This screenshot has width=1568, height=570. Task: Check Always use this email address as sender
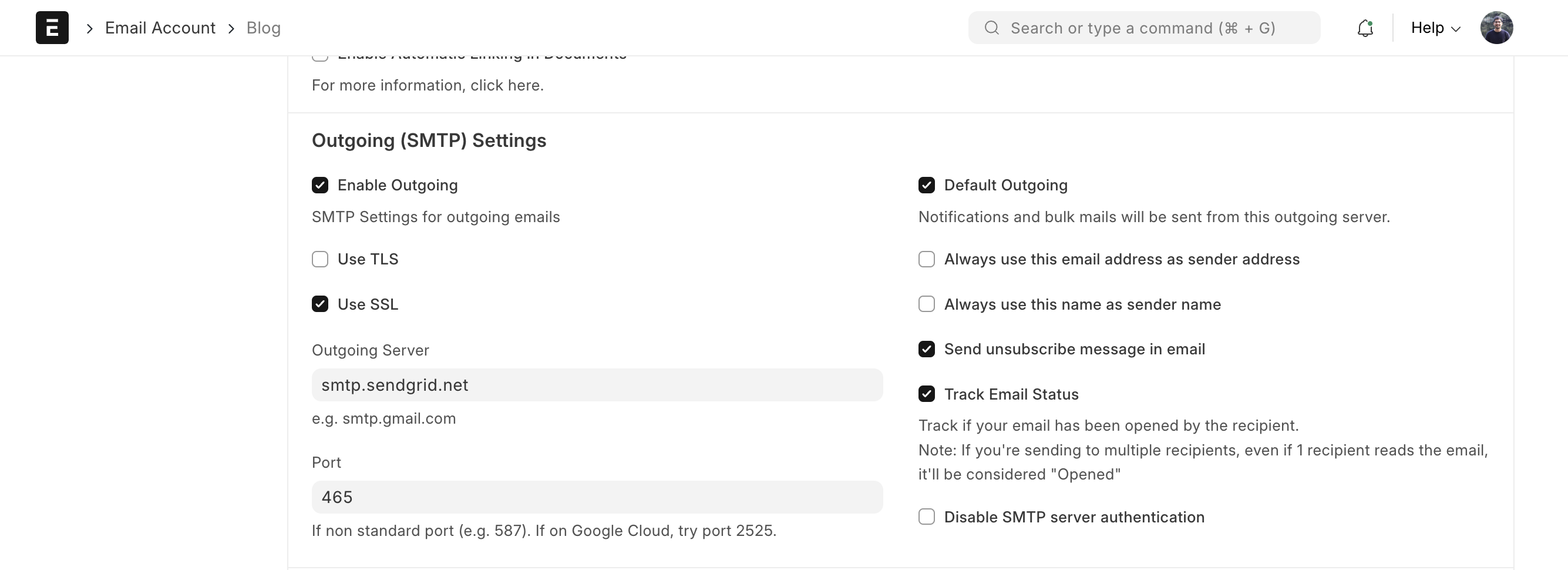927,259
